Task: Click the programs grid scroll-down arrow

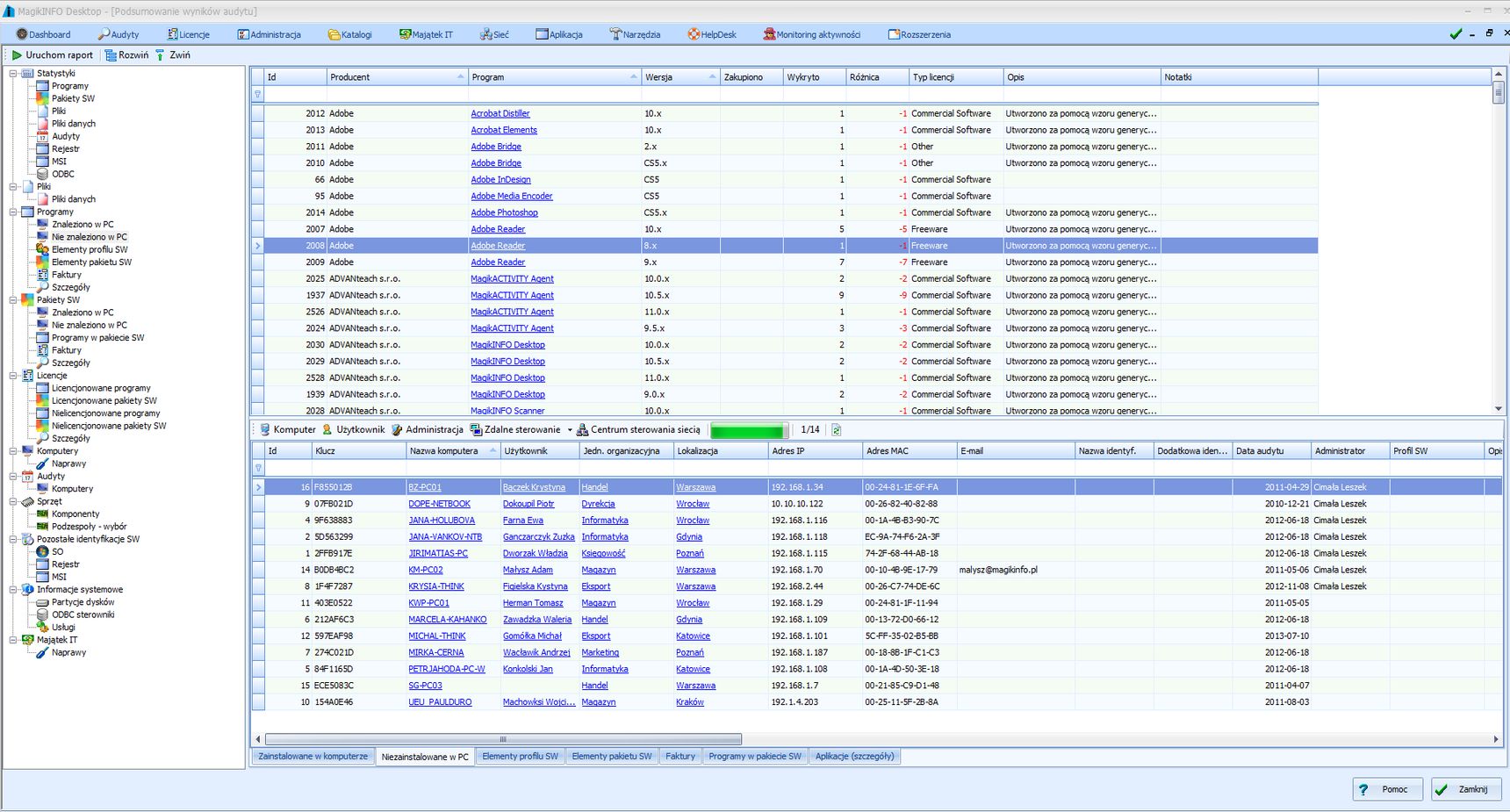Action: pos(1499,409)
